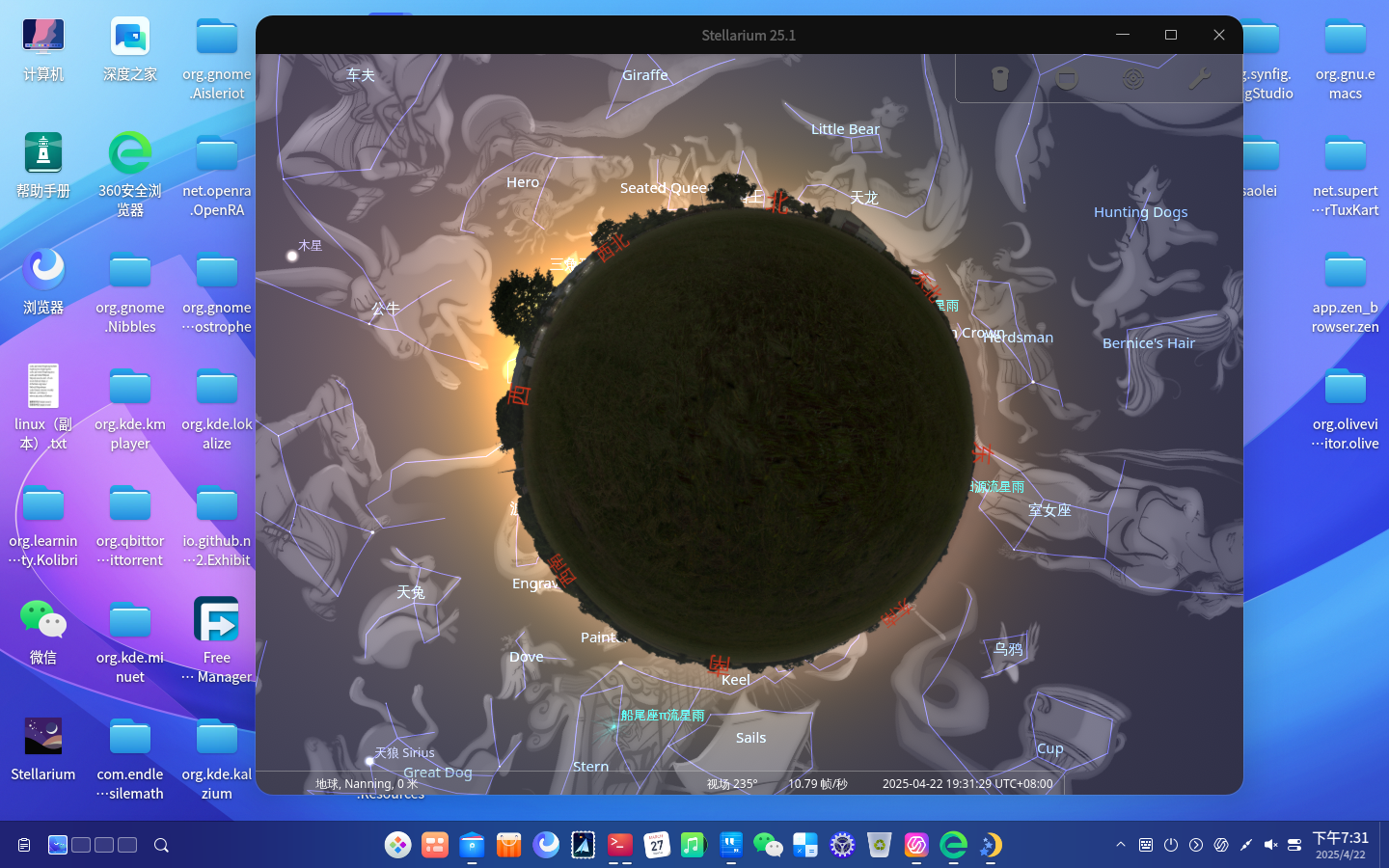
Task: Click the 木星 (Jupiter) planet in sky
Action: (x=292, y=256)
